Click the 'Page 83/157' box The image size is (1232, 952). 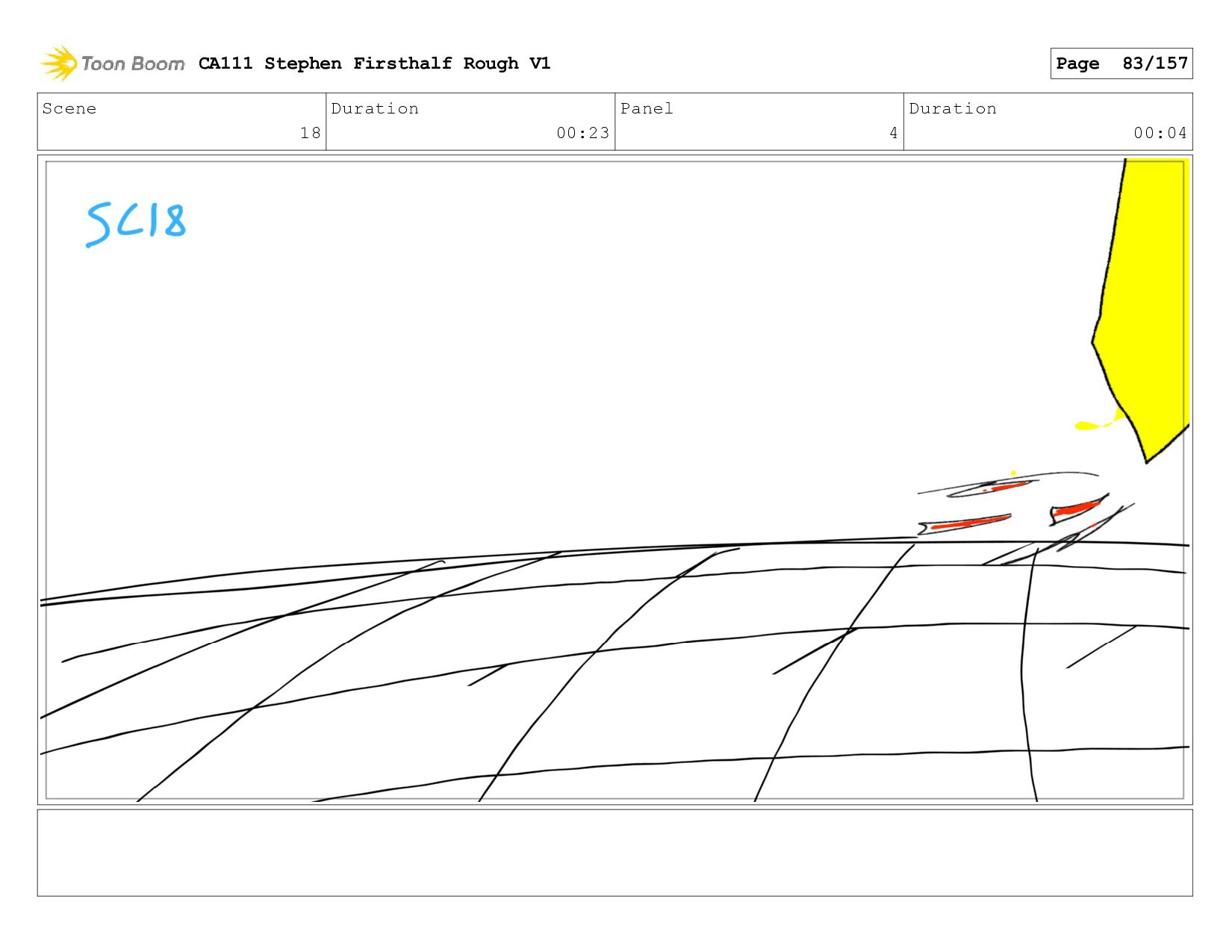coord(1121,63)
